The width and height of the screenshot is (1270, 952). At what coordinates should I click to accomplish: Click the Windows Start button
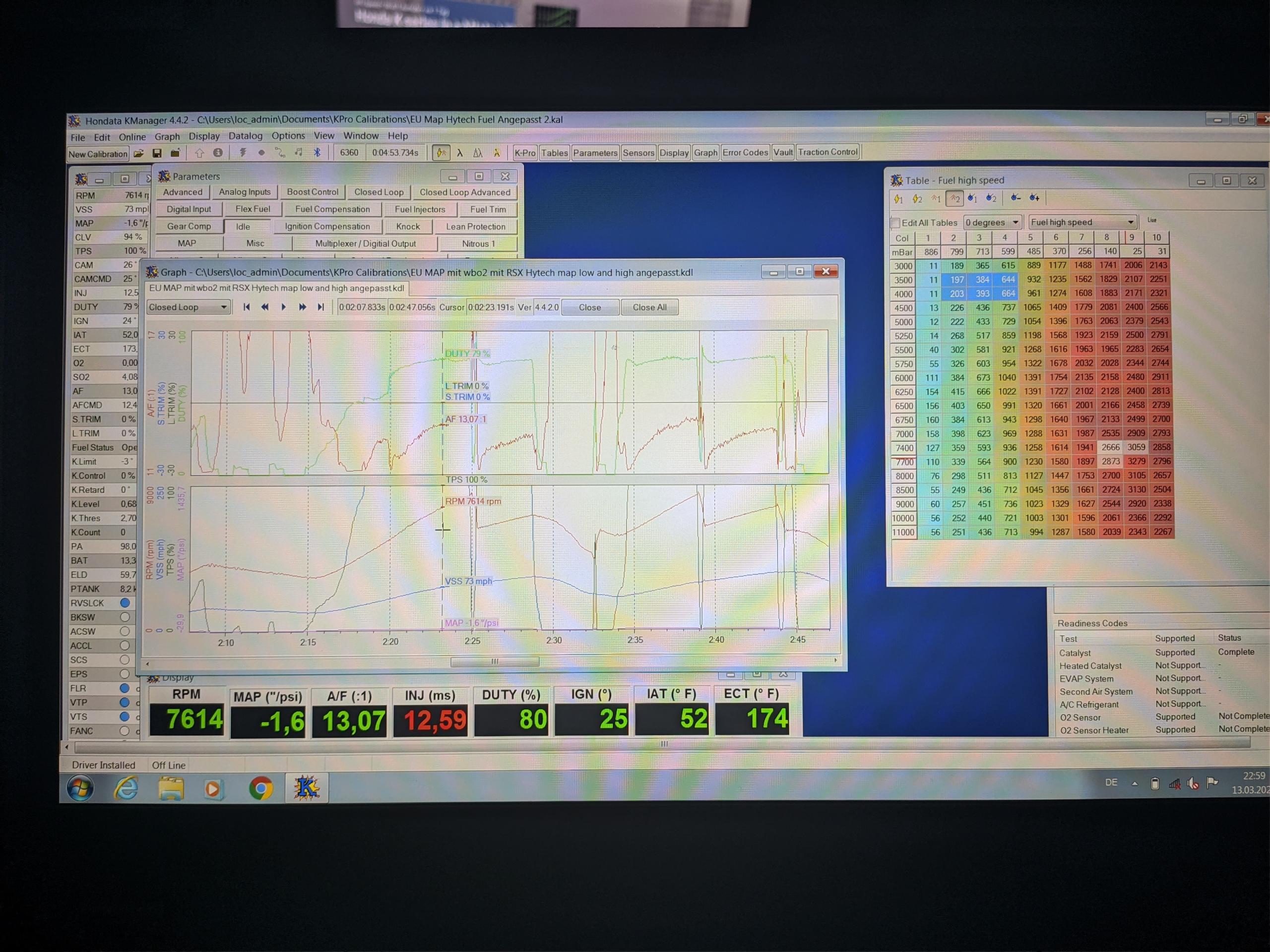[x=80, y=788]
